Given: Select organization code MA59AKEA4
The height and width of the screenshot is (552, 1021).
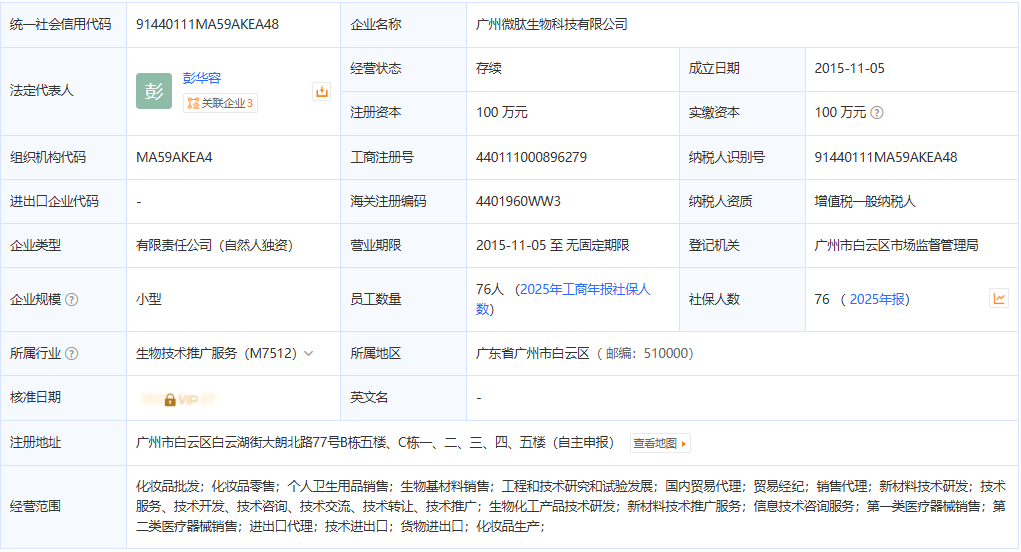Looking at the screenshot, I should [x=174, y=158].
